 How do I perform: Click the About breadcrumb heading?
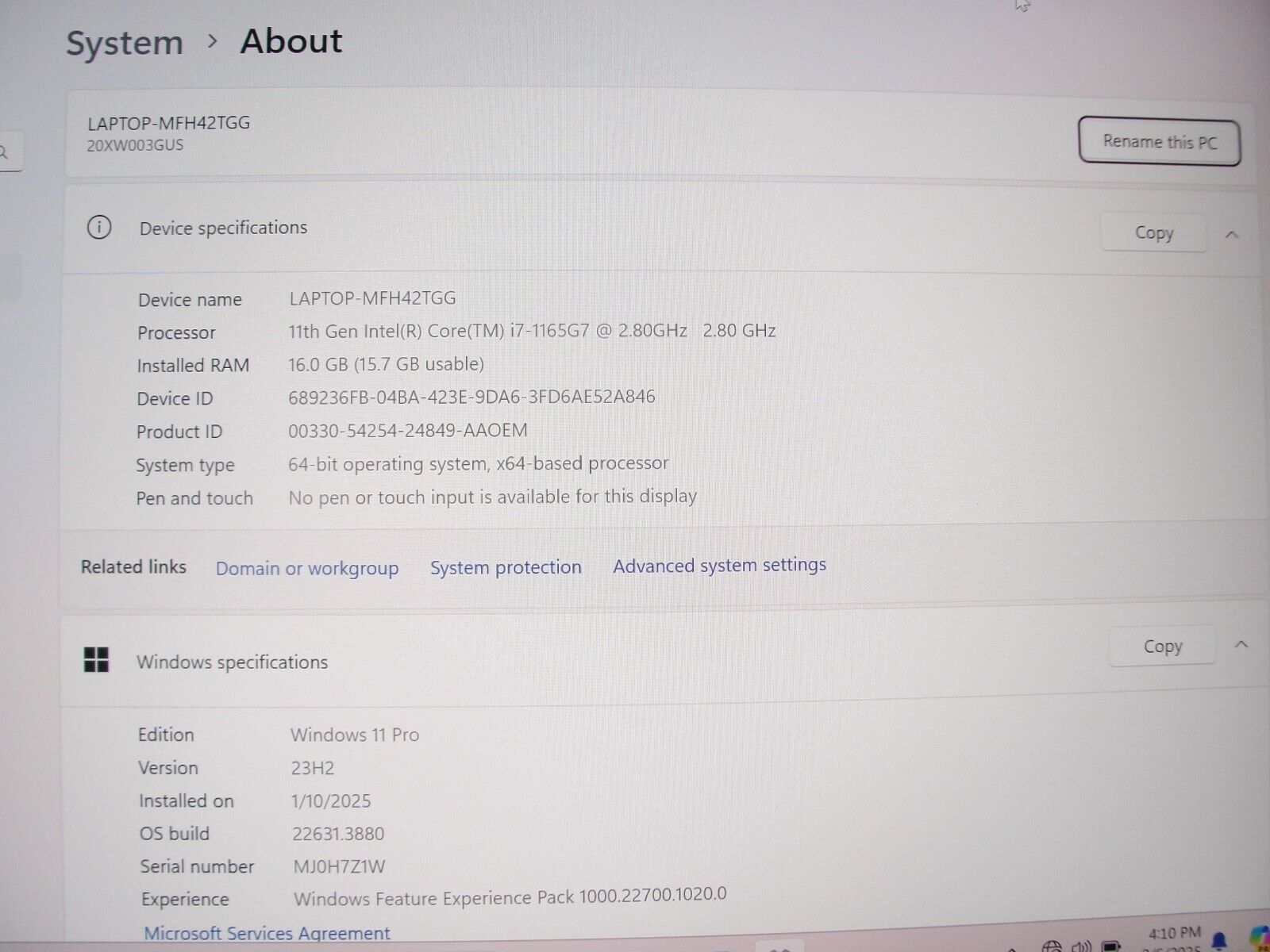click(291, 41)
